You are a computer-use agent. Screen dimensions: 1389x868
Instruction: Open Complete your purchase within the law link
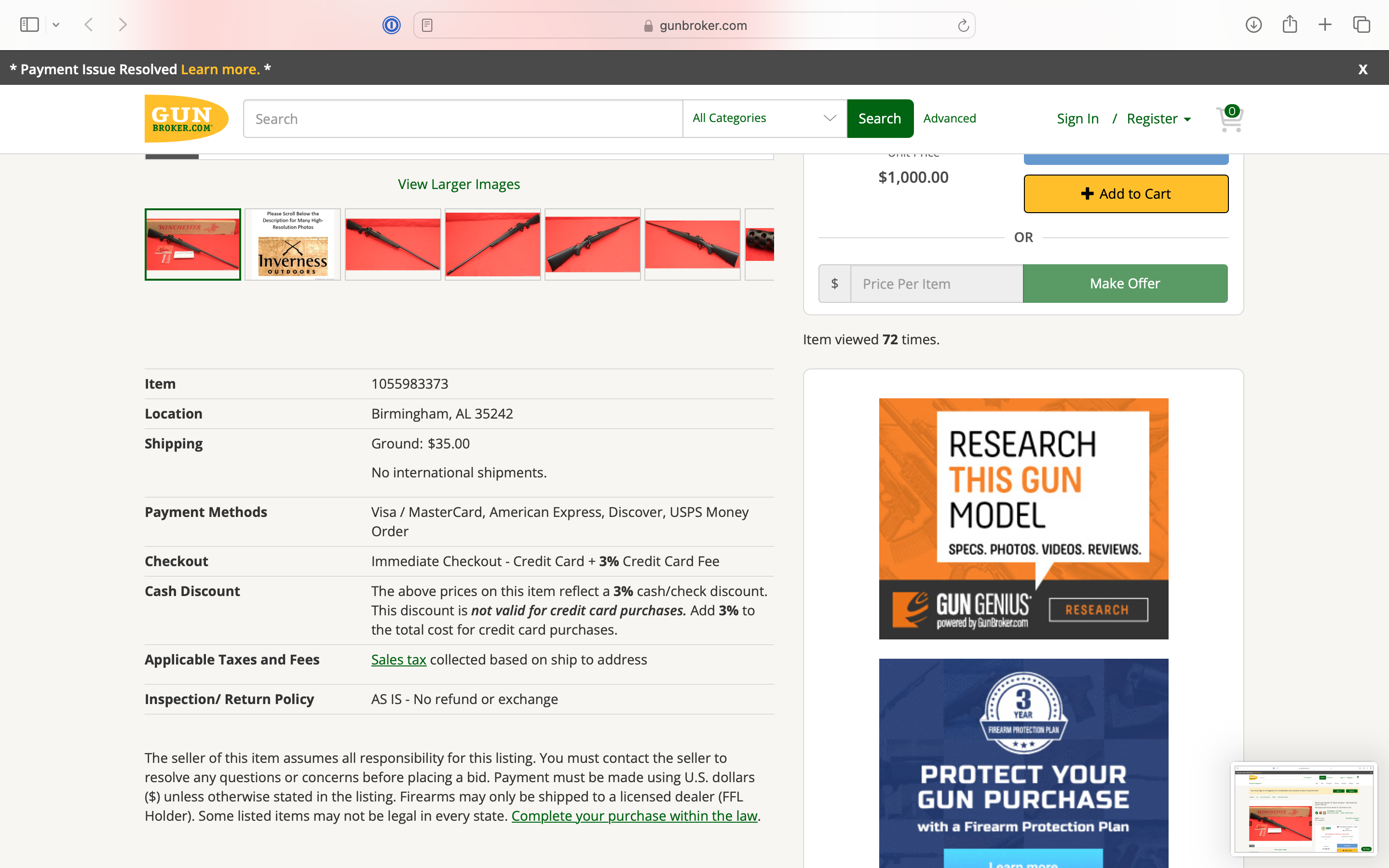pyautogui.click(x=634, y=816)
